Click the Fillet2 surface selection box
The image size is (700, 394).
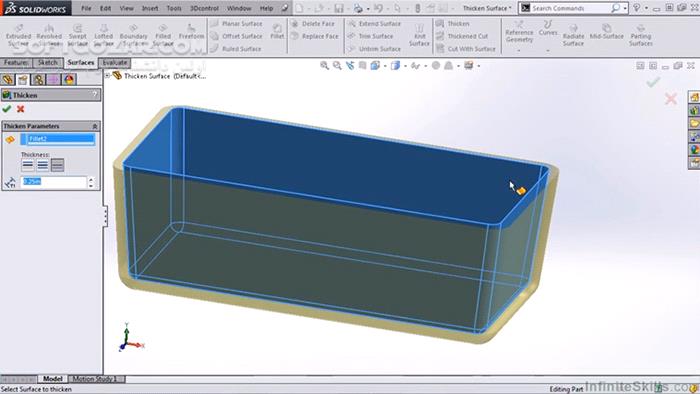click(x=58, y=139)
